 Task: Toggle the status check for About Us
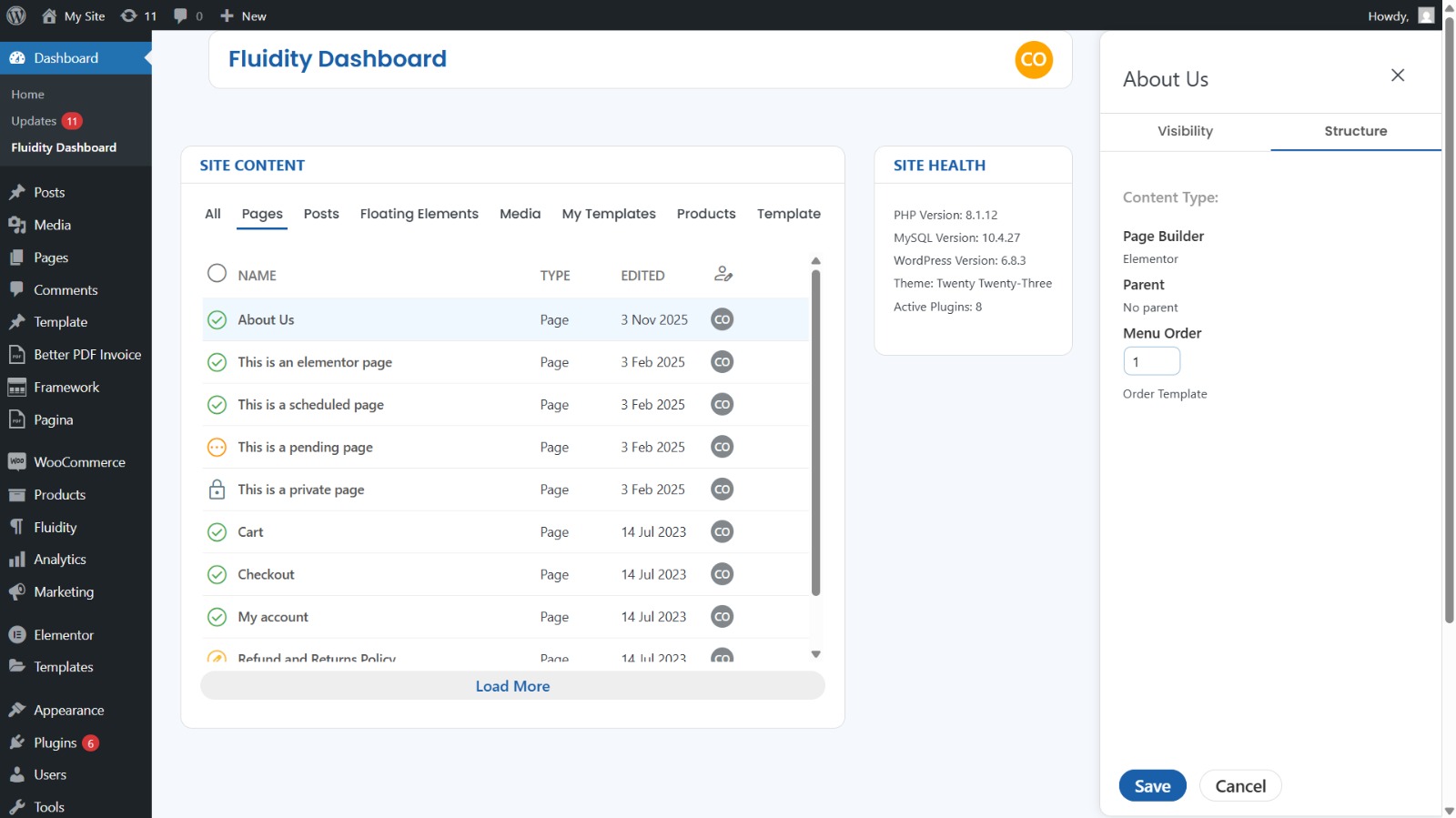point(217,319)
